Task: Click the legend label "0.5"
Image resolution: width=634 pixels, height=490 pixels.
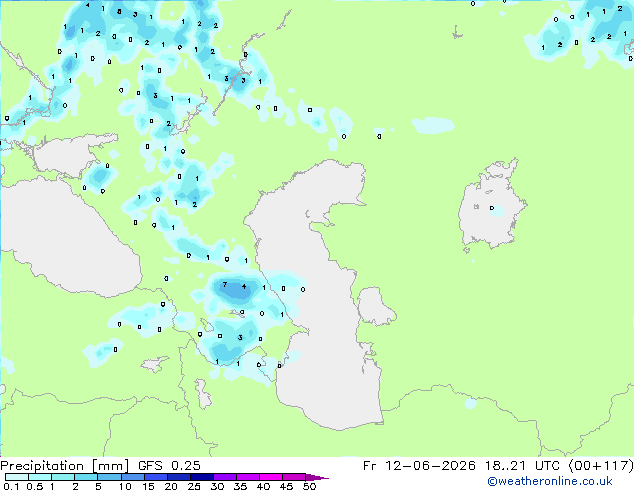Action: click(35, 486)
